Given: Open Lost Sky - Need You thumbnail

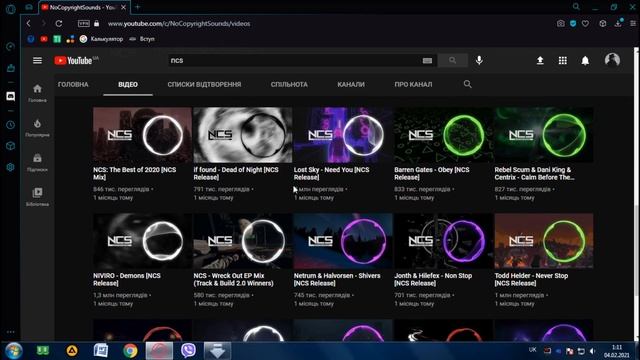Looking at the screenshot, I should (x=343, y=135).
